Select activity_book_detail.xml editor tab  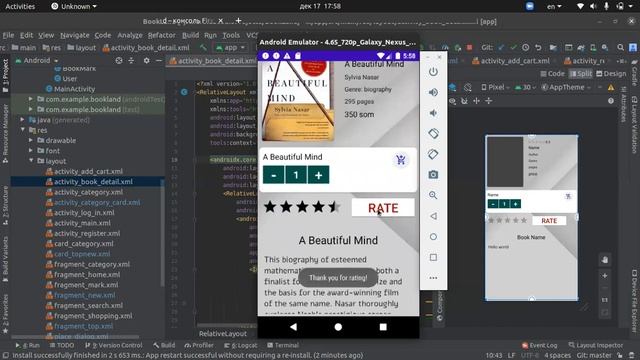213,61
